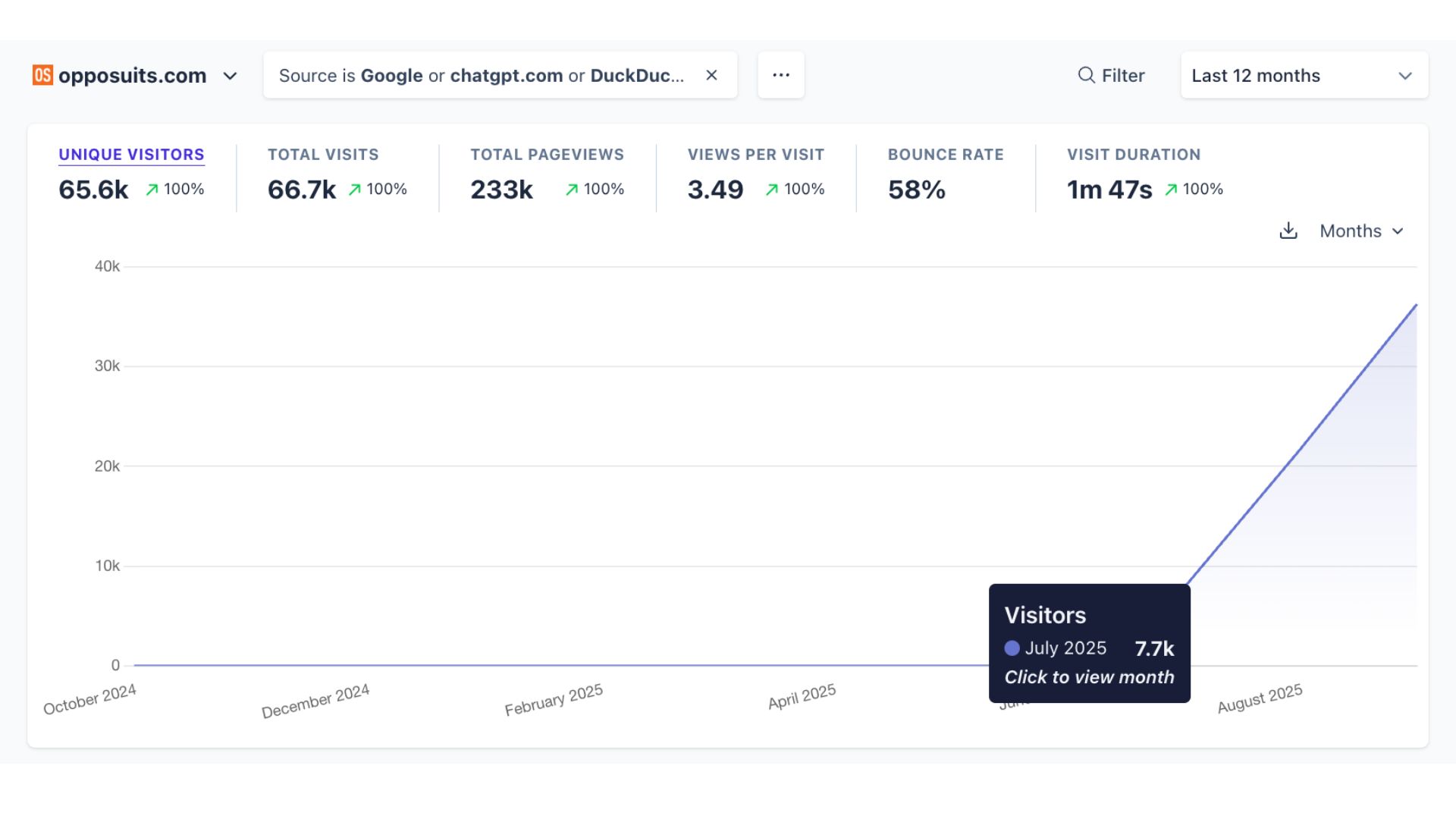
Task: Select Views Per Visit metric
Action: click(755, 155)
